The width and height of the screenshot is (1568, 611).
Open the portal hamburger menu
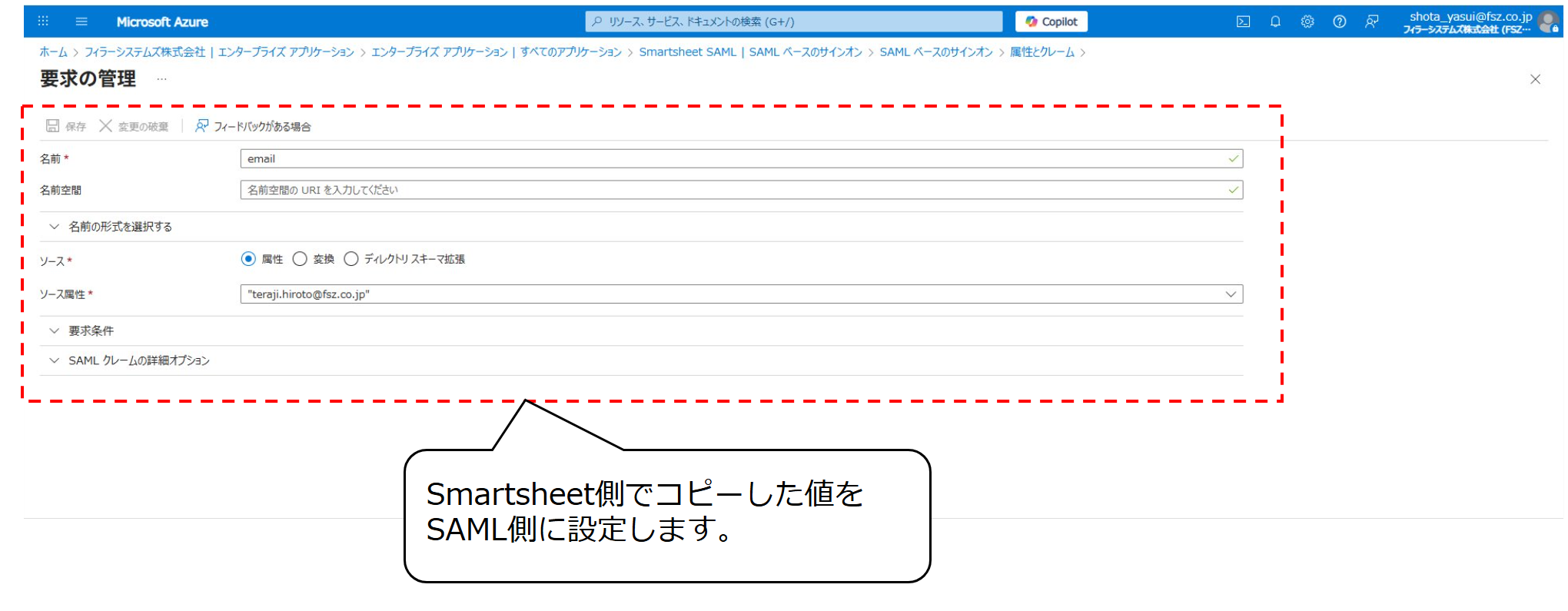click(x=81, y=22)
